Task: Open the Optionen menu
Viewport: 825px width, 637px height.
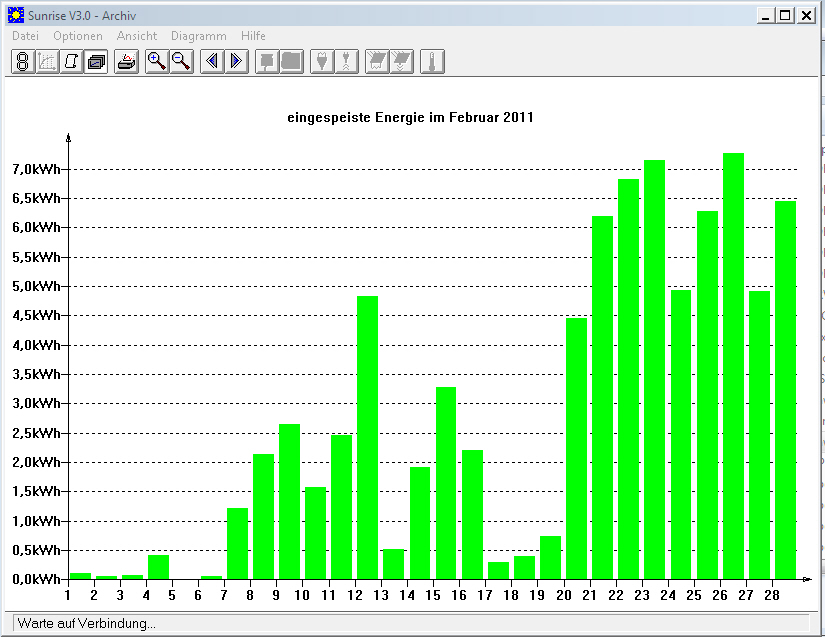Action: point(78,36)
